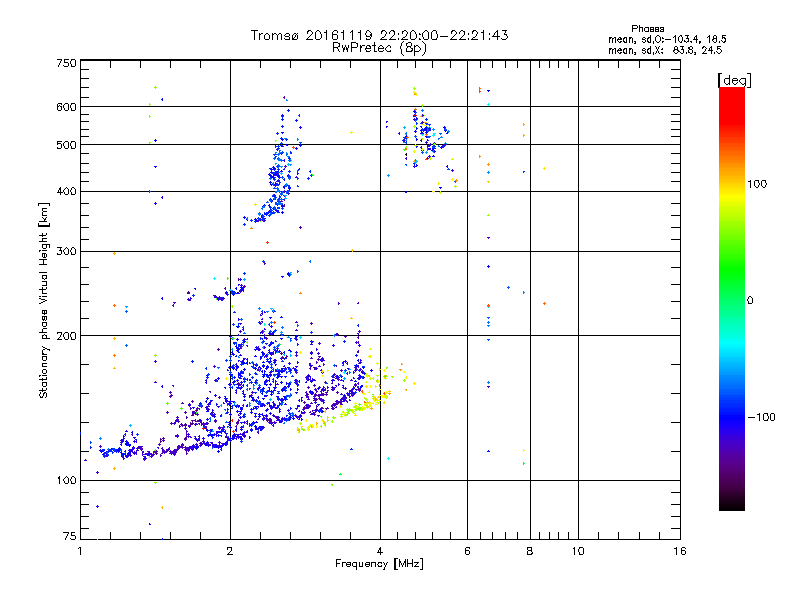The height and width of the screenshot is (600, 800).
Task: Click the y-axis label '300'
Action: [x=66, y=252]
